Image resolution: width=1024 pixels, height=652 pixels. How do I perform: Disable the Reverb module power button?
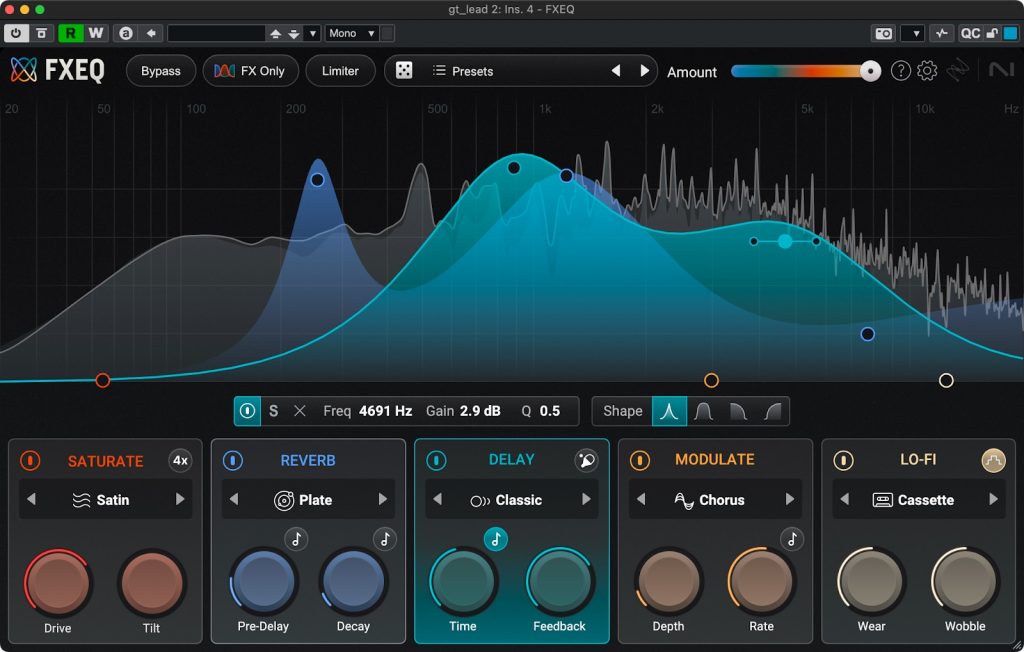(232, 461)
